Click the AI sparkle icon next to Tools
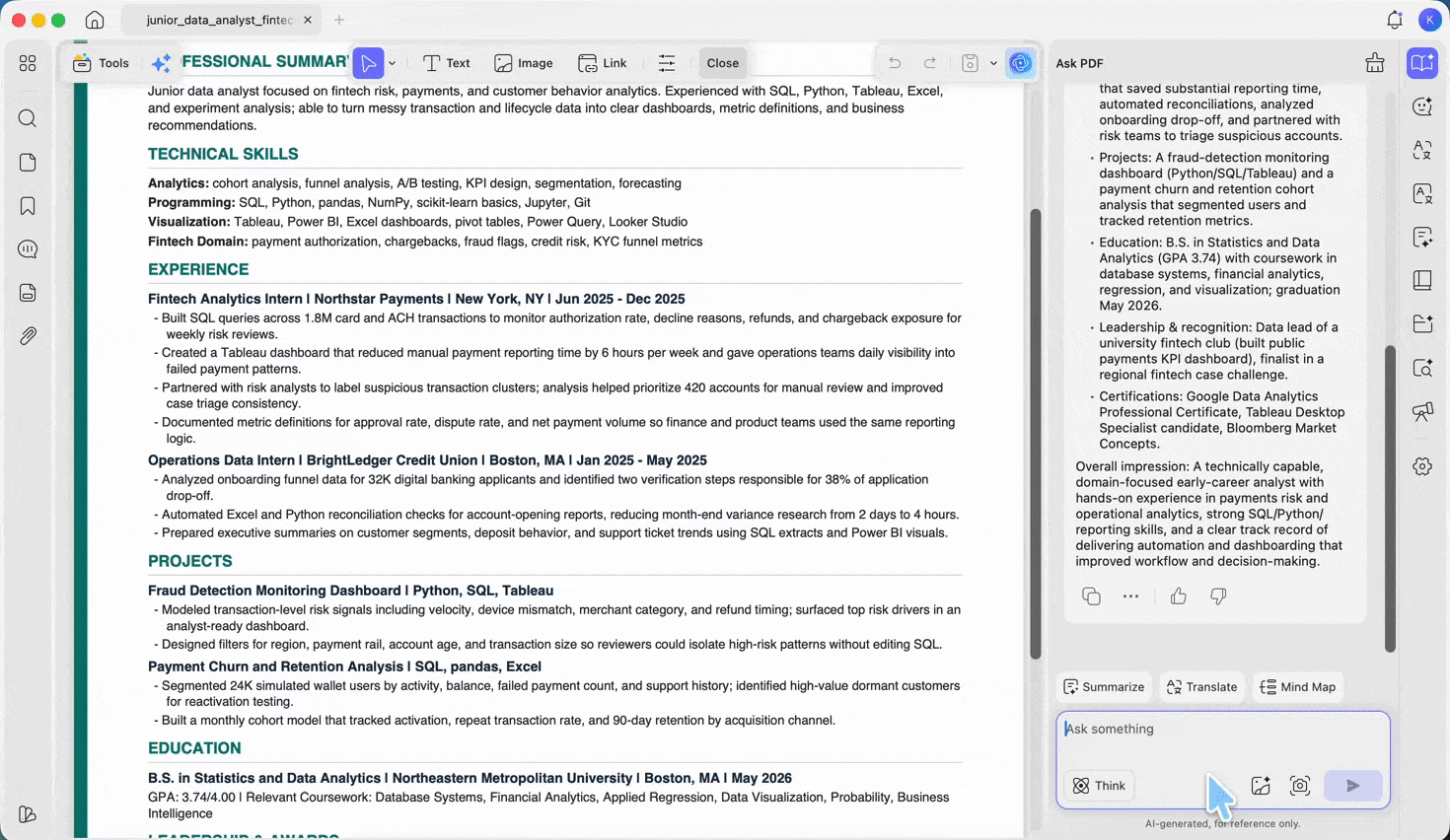 coord(161,63)
